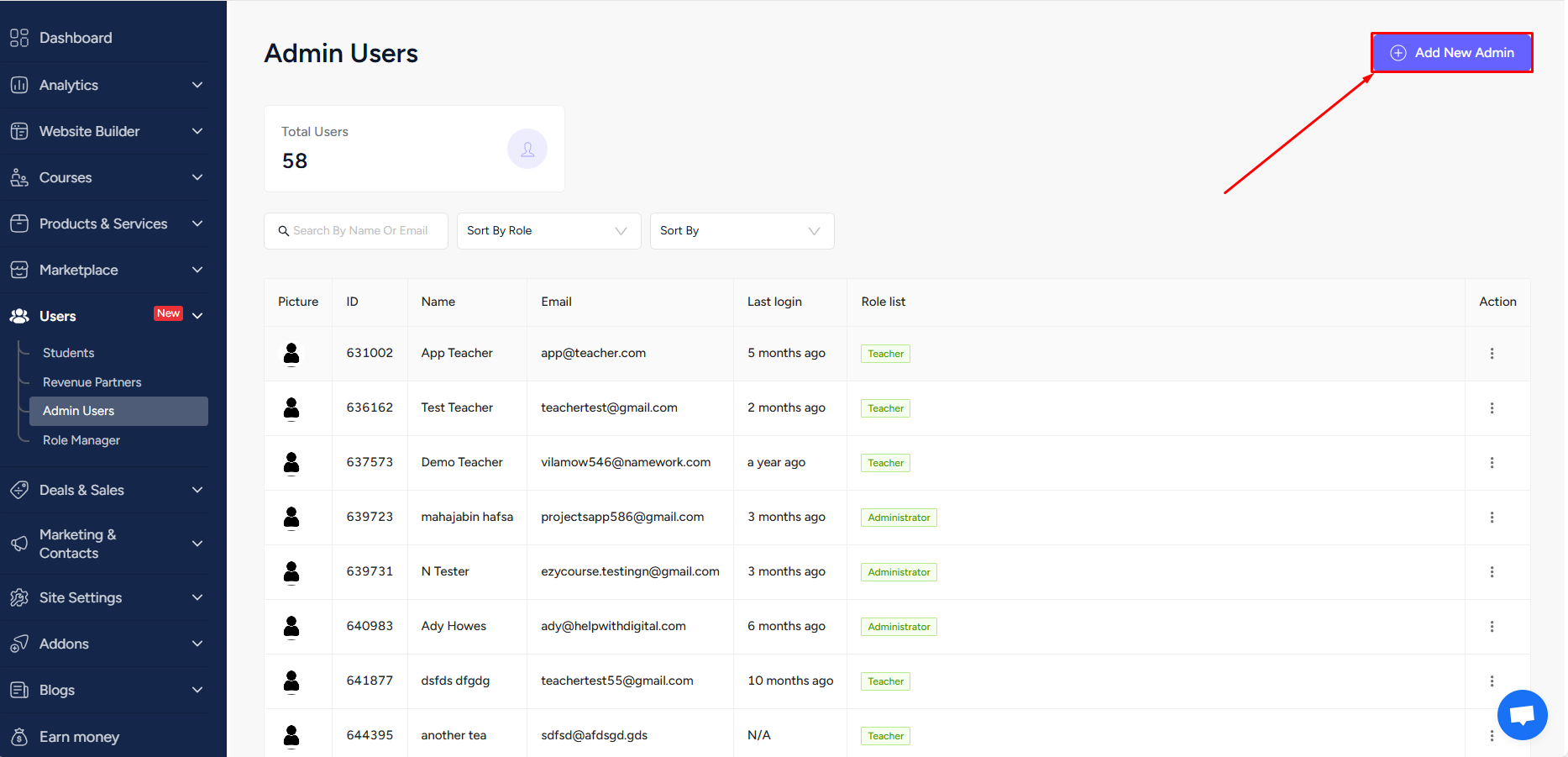The image size is (1568, 757).
Task: Click the Analytics chart icon in sidebar
Action: click(19, 85)
